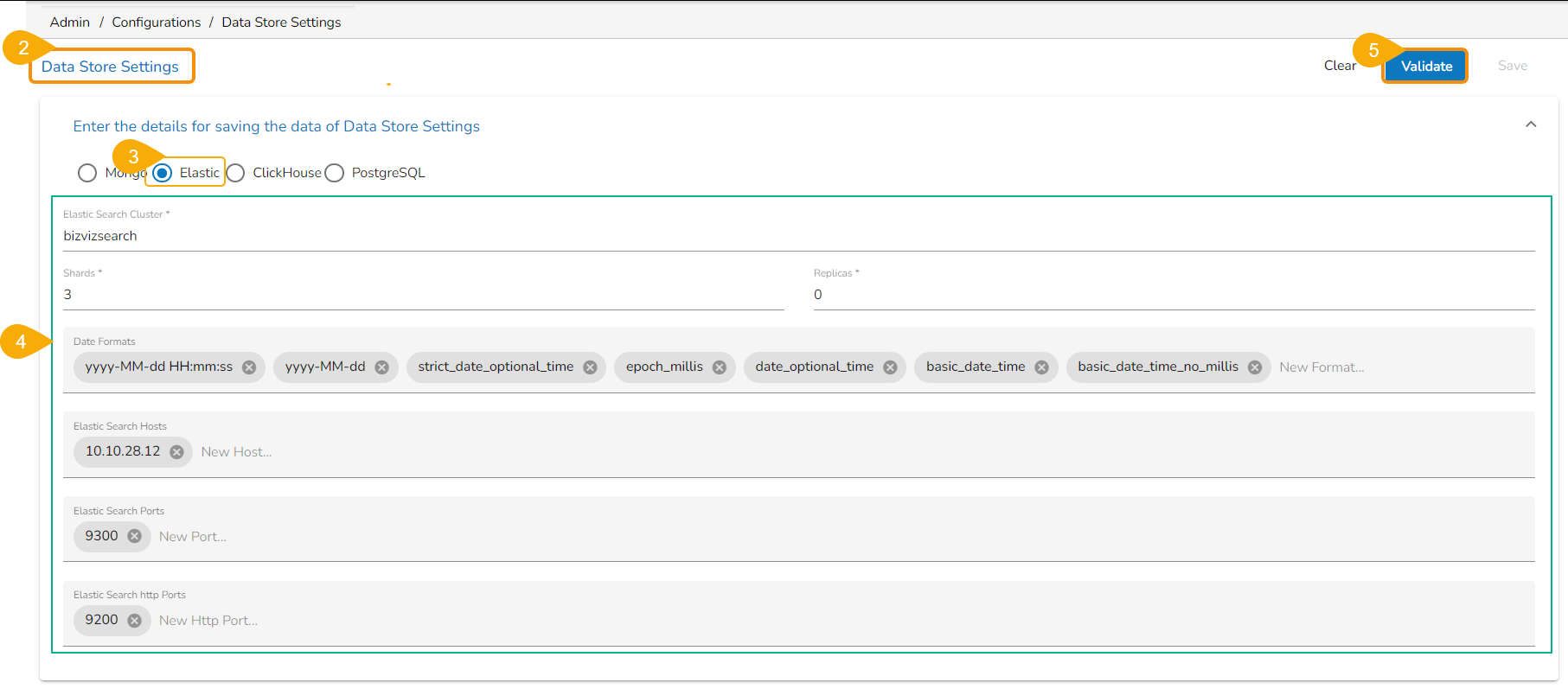The height and width of the screenshot is (689, 1568).
Task: Choose the PostgreSQL data store option
Action: tap(334, 173)
